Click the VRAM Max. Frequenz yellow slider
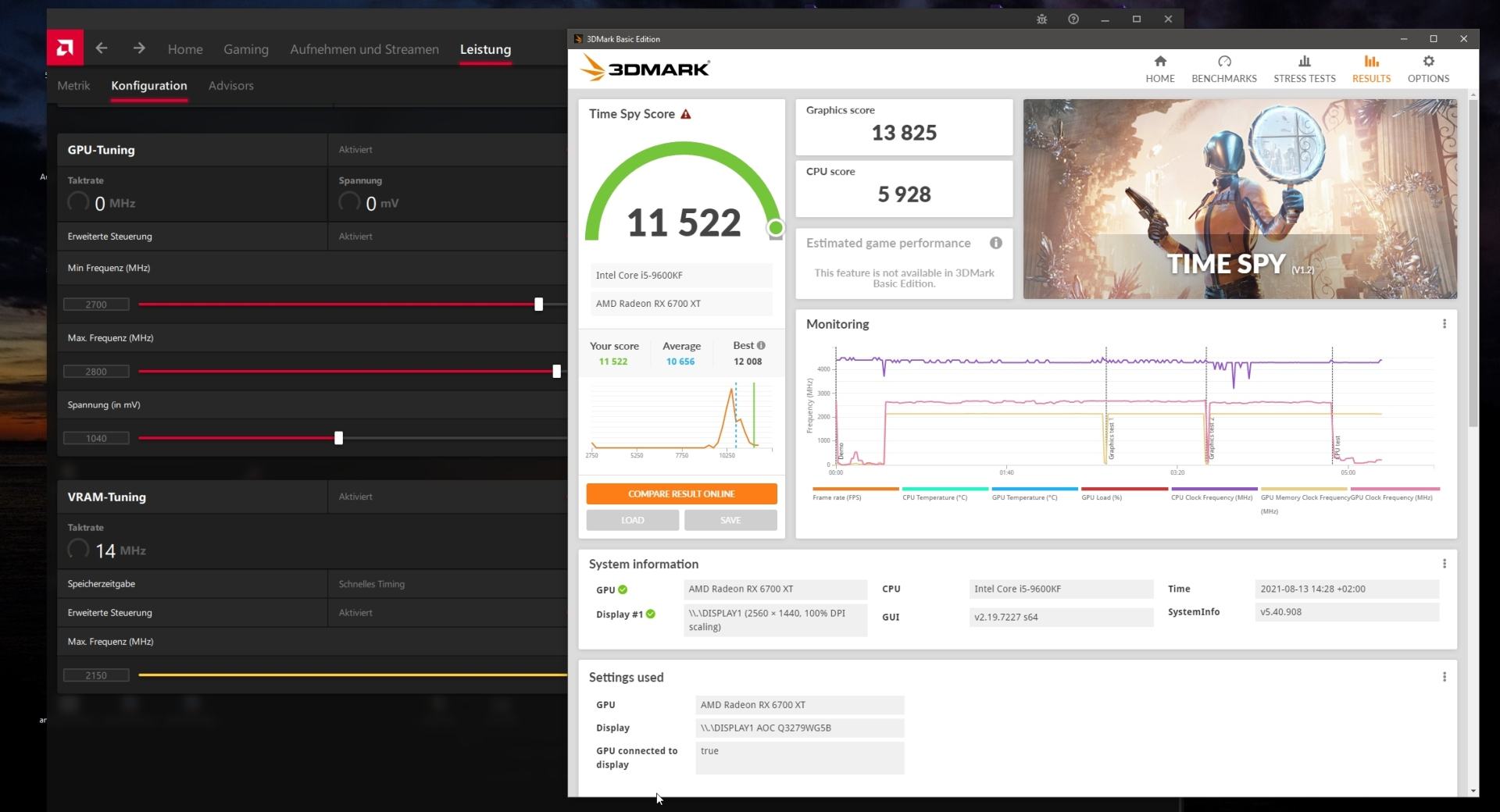The height and width of the screenshot is (812, 1500). click(352, 675)
